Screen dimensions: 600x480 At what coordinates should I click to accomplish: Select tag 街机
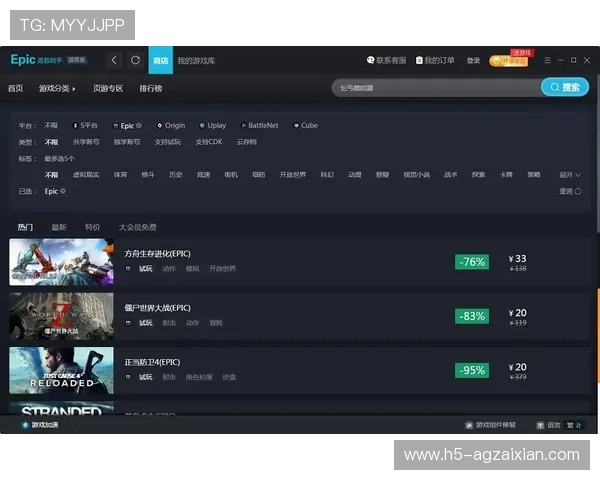tap(231, 175)
